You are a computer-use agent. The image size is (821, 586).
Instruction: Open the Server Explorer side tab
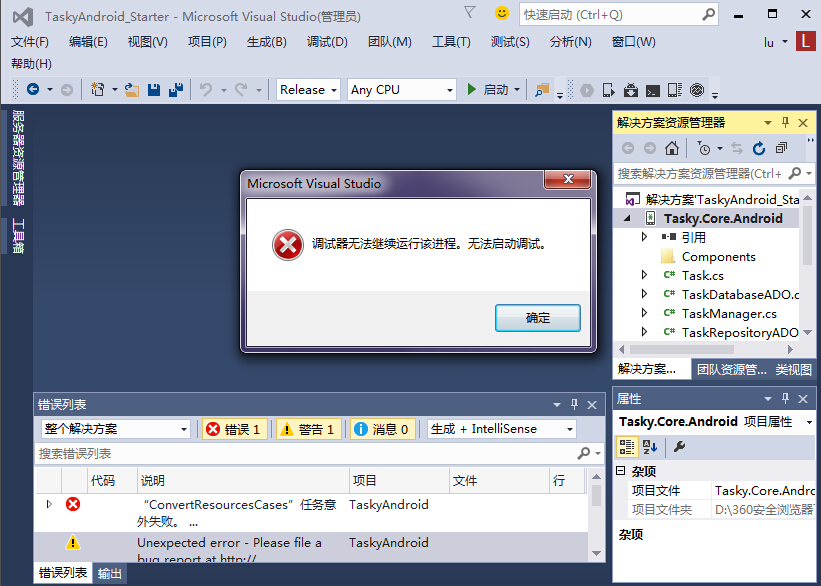(18, 157)
